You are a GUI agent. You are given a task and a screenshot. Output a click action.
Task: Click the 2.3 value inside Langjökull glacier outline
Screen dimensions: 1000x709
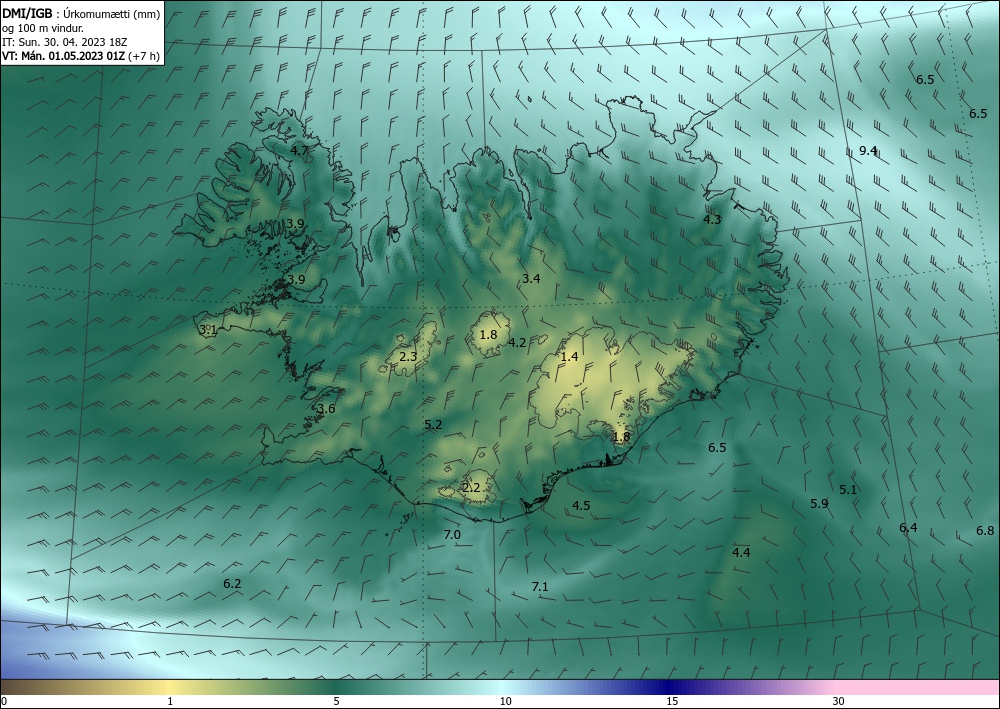(x=408, y=356)
